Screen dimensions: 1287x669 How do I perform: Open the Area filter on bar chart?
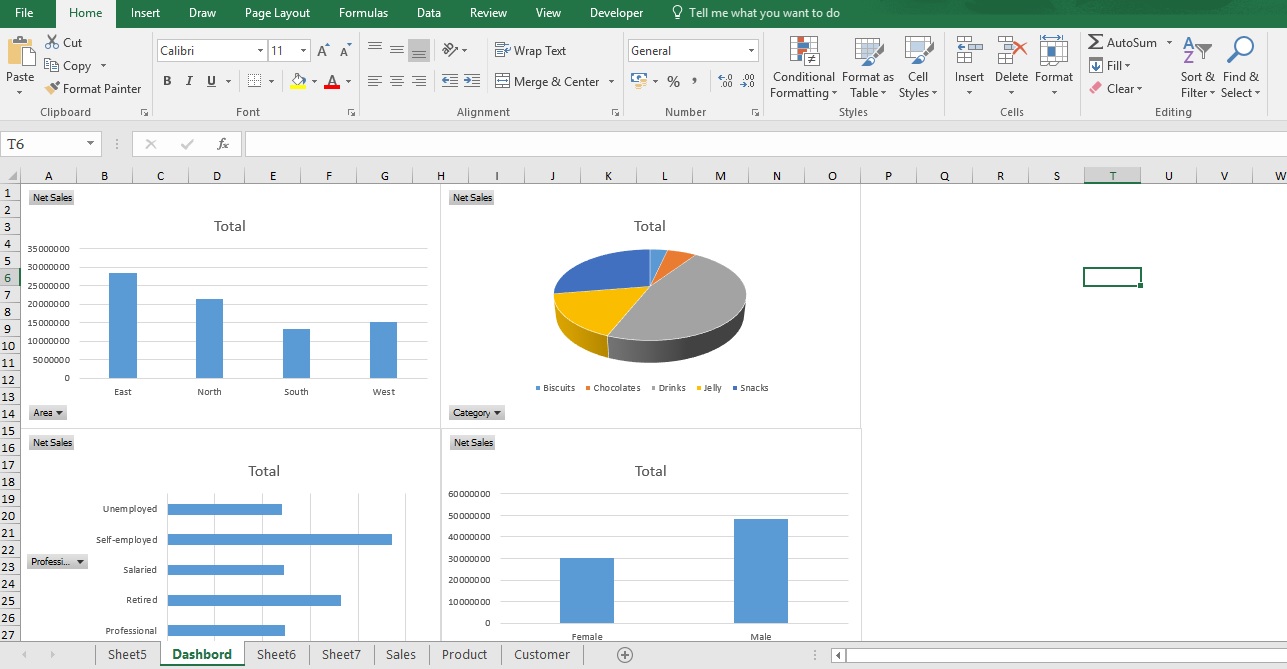point(48,413)
